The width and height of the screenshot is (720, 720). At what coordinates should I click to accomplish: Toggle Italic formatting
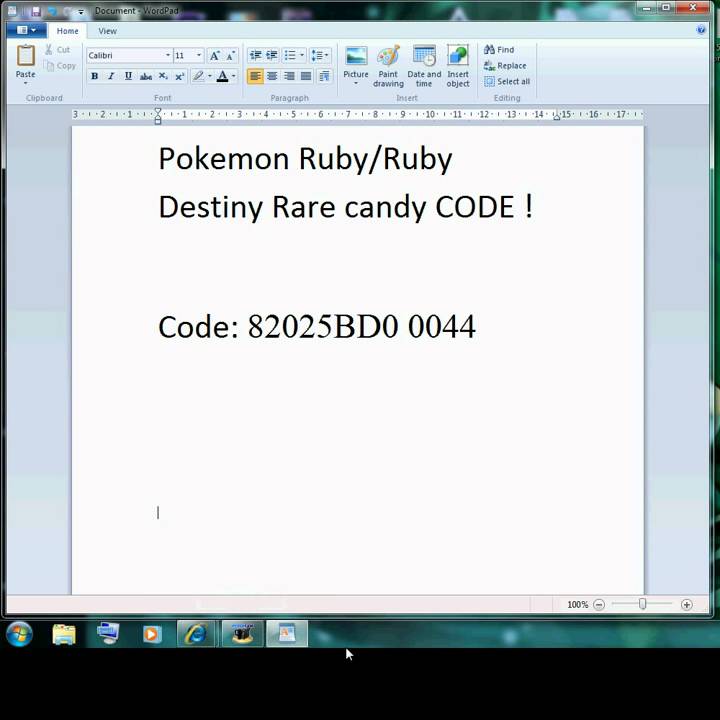[111, 76]
